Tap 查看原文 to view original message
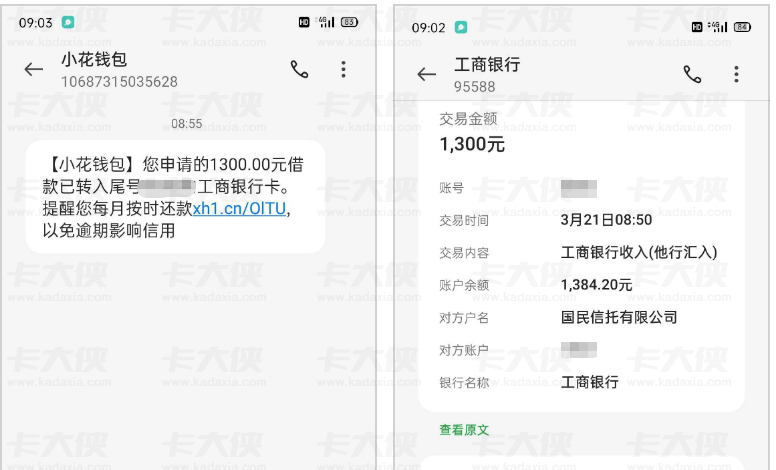The image size is (776, 470). [464, 429]
